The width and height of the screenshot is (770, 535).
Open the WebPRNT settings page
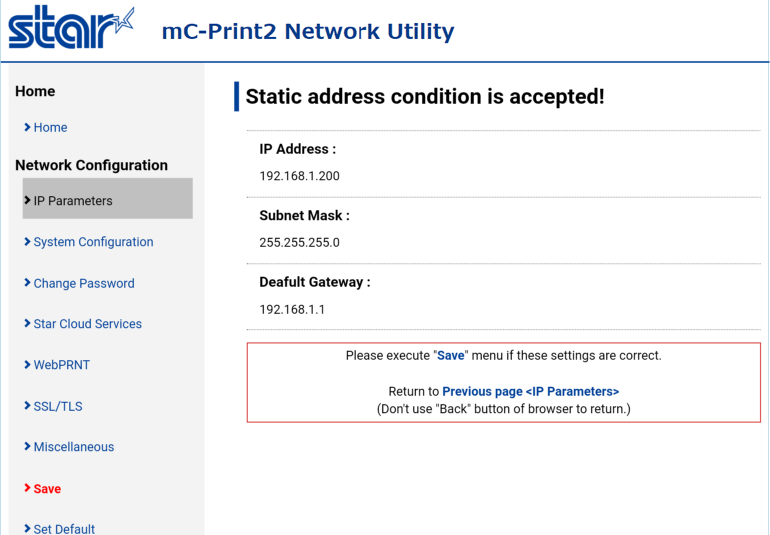(x=62, y=365)
